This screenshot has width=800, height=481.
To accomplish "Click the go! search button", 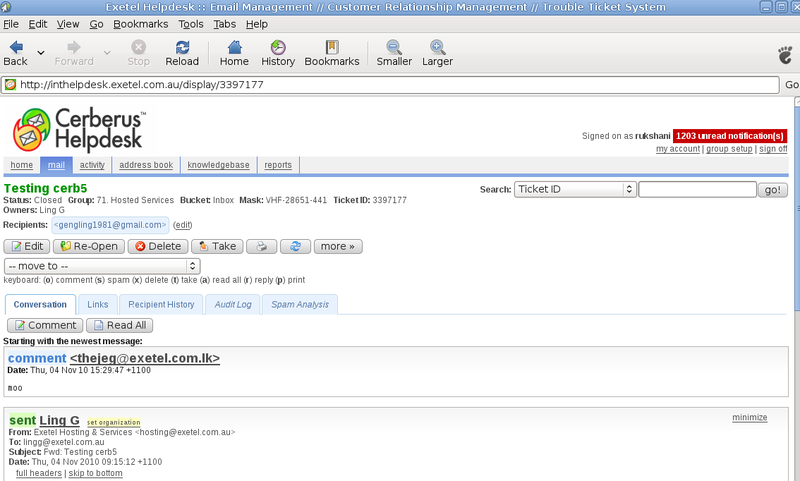I will coord(772,190).
